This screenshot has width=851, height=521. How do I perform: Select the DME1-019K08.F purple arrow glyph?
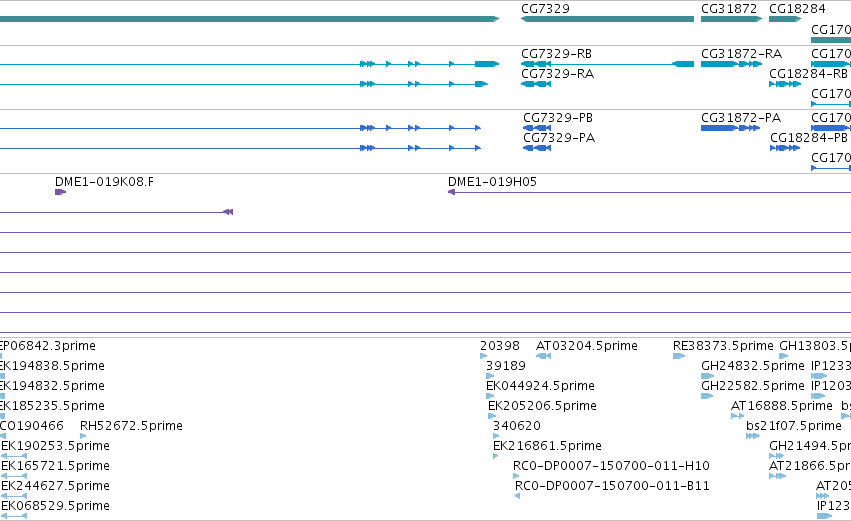point(60,192)
